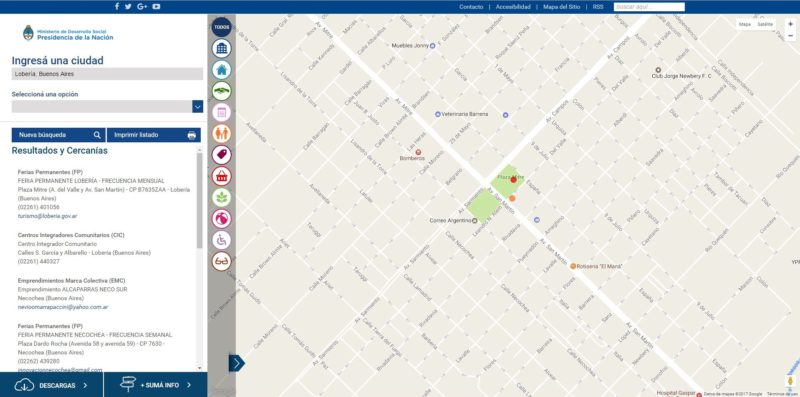Filter by the beach ball icon
The image size is (800, 397).
pos(221,218)
